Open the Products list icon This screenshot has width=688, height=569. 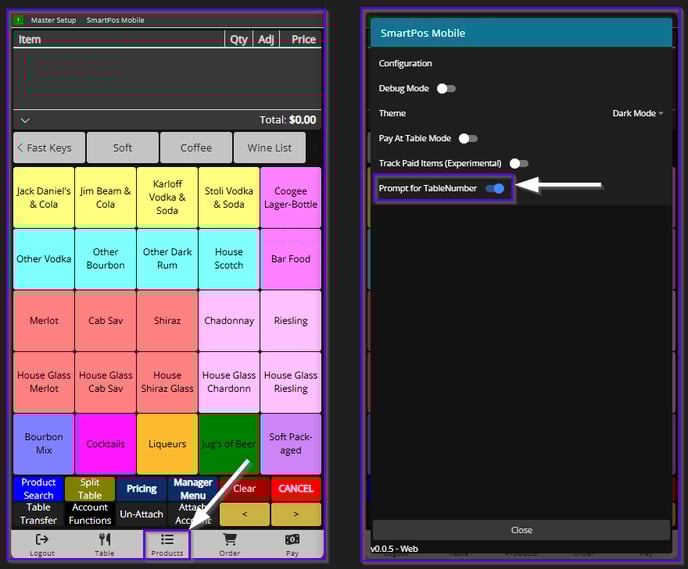point(167,539)
